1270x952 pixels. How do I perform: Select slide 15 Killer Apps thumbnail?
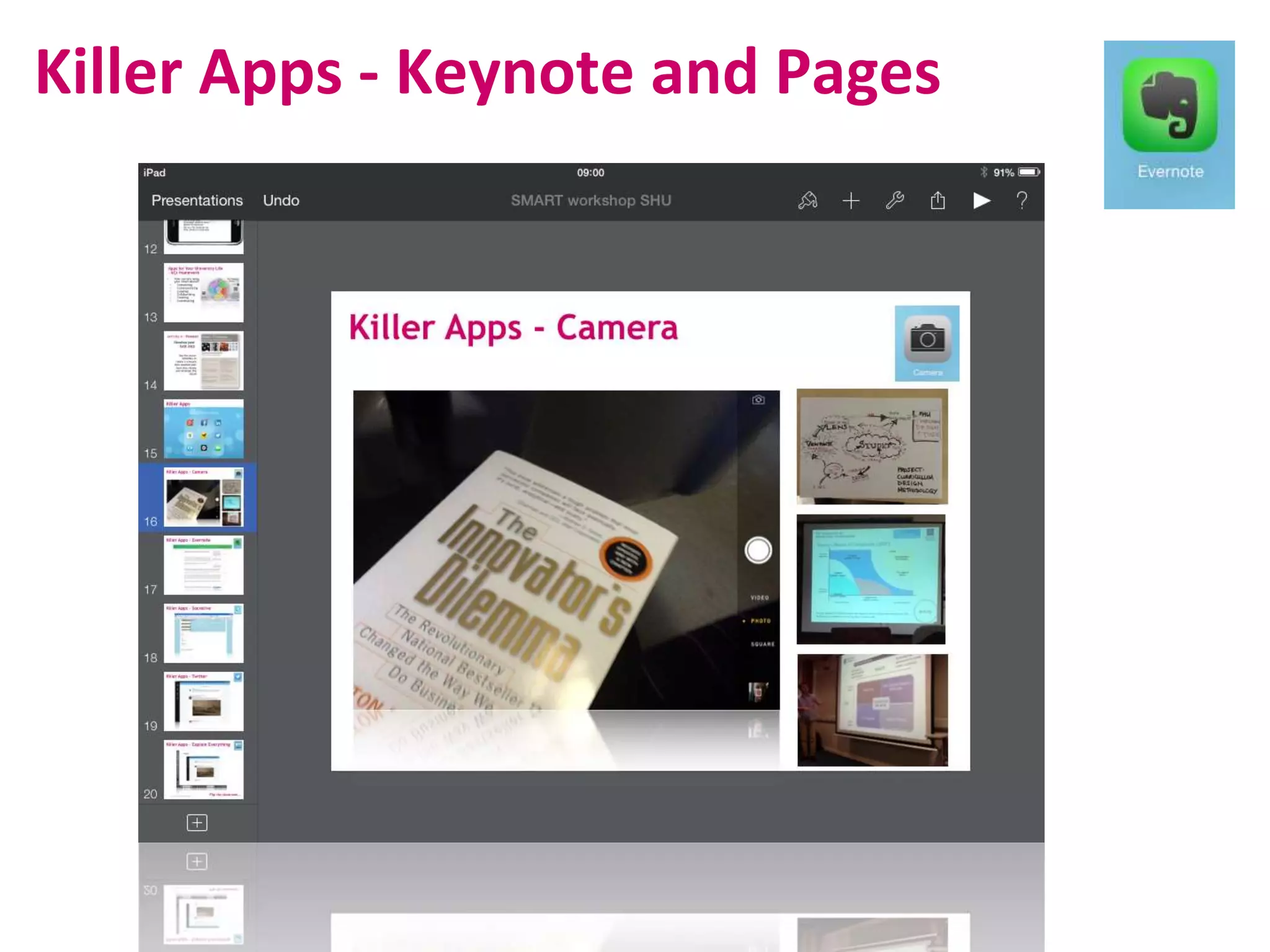point(203,429)
